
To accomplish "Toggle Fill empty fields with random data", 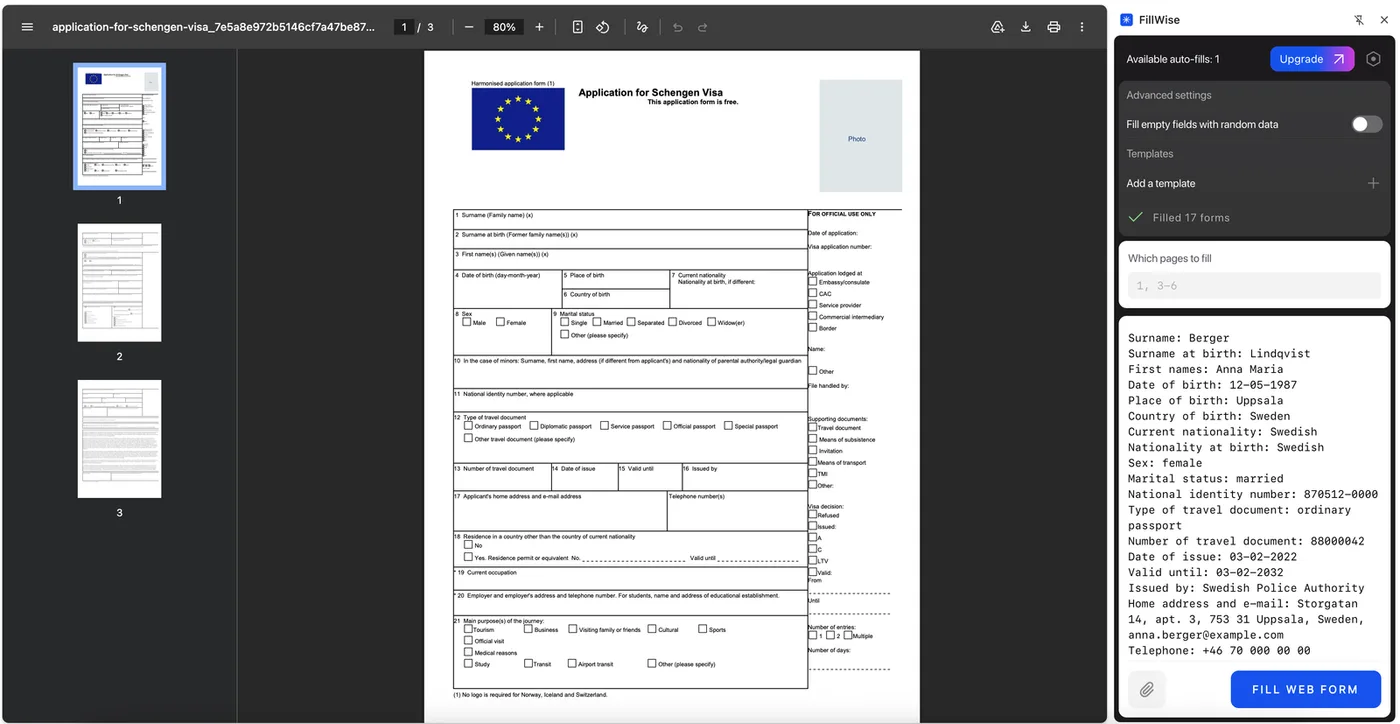I will pos(1366,124).
